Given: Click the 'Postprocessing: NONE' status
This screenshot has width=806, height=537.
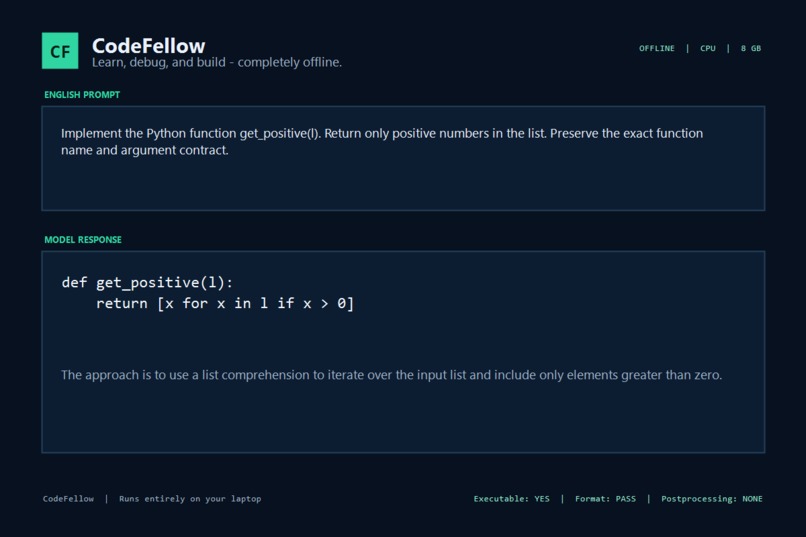Looking at the screenshot, I should pos(712,498).
